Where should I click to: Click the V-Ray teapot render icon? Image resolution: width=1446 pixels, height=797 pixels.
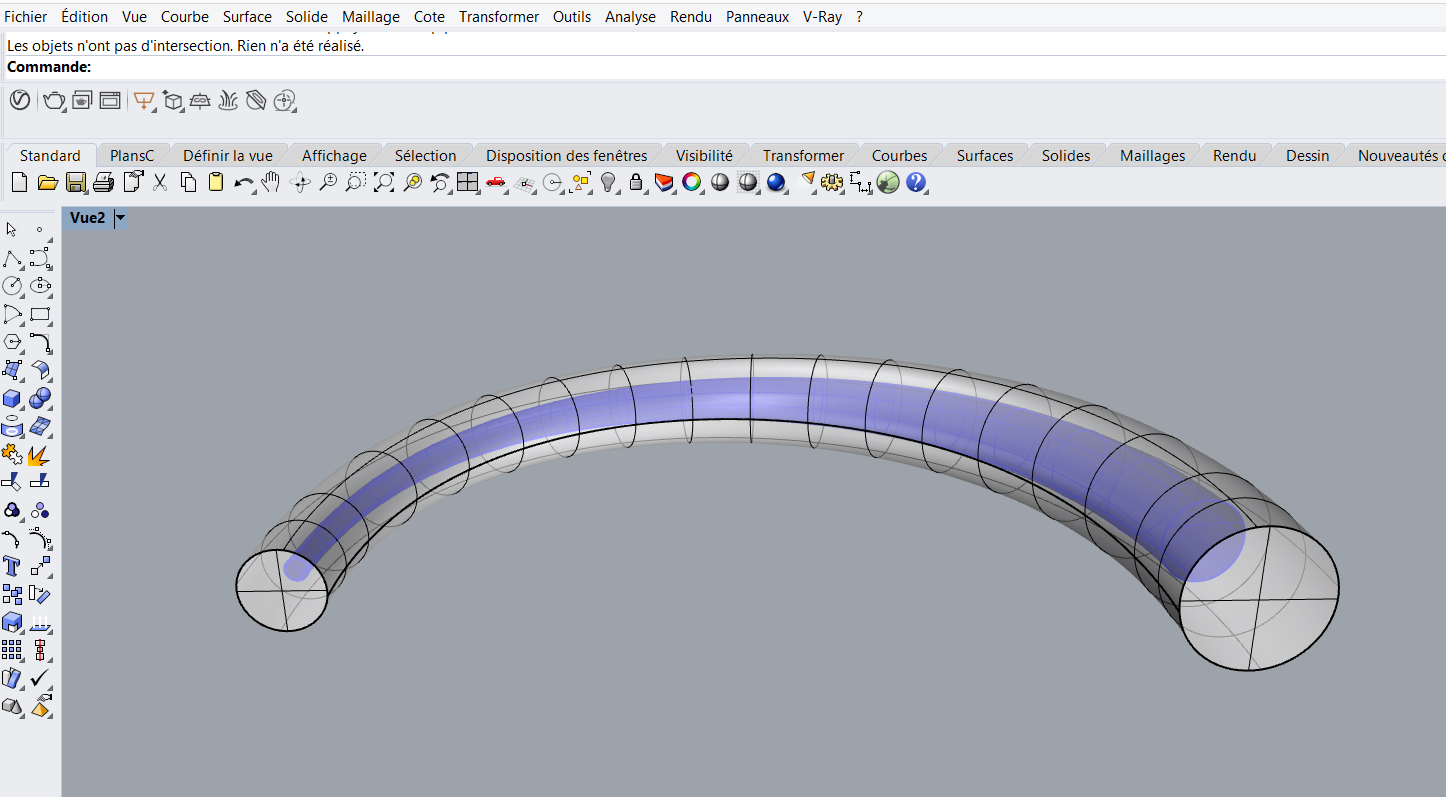coord(53,100)
